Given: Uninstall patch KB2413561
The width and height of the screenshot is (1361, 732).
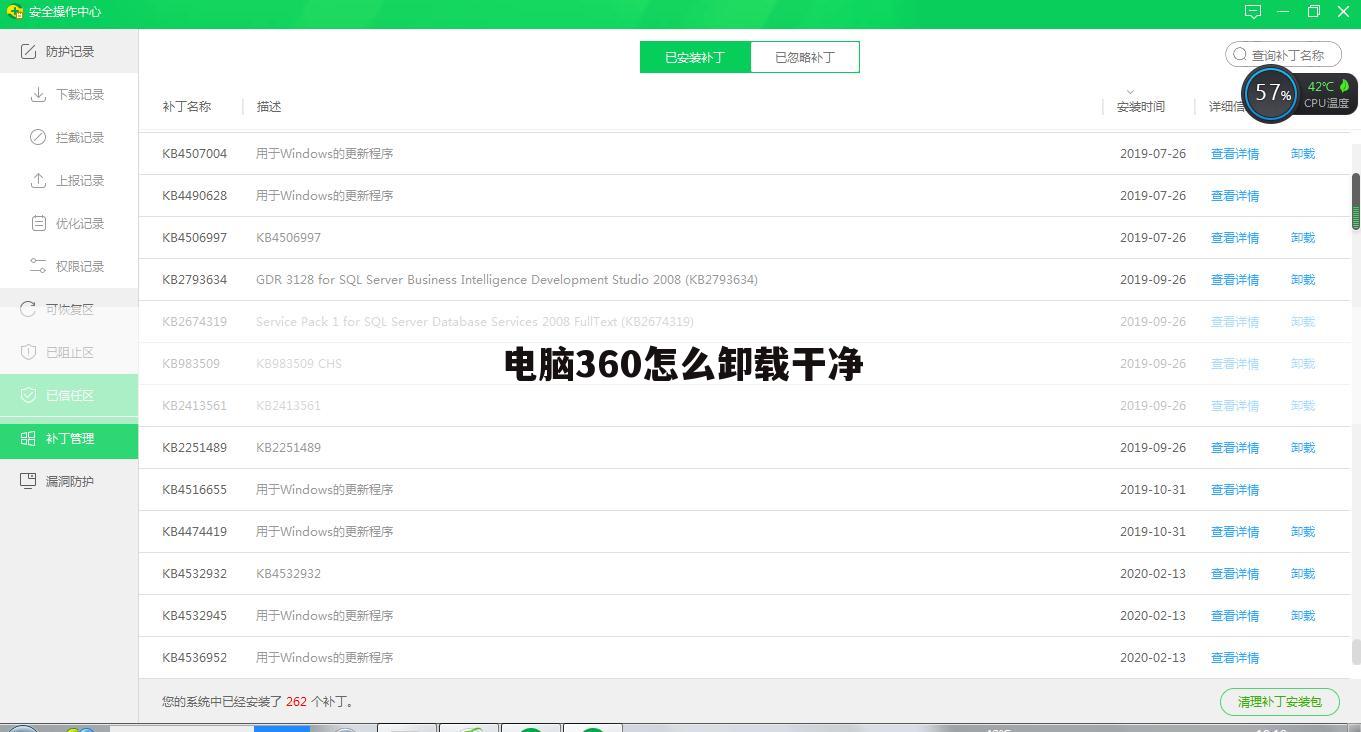Looking at the screenshot, I should (1303, 406).
